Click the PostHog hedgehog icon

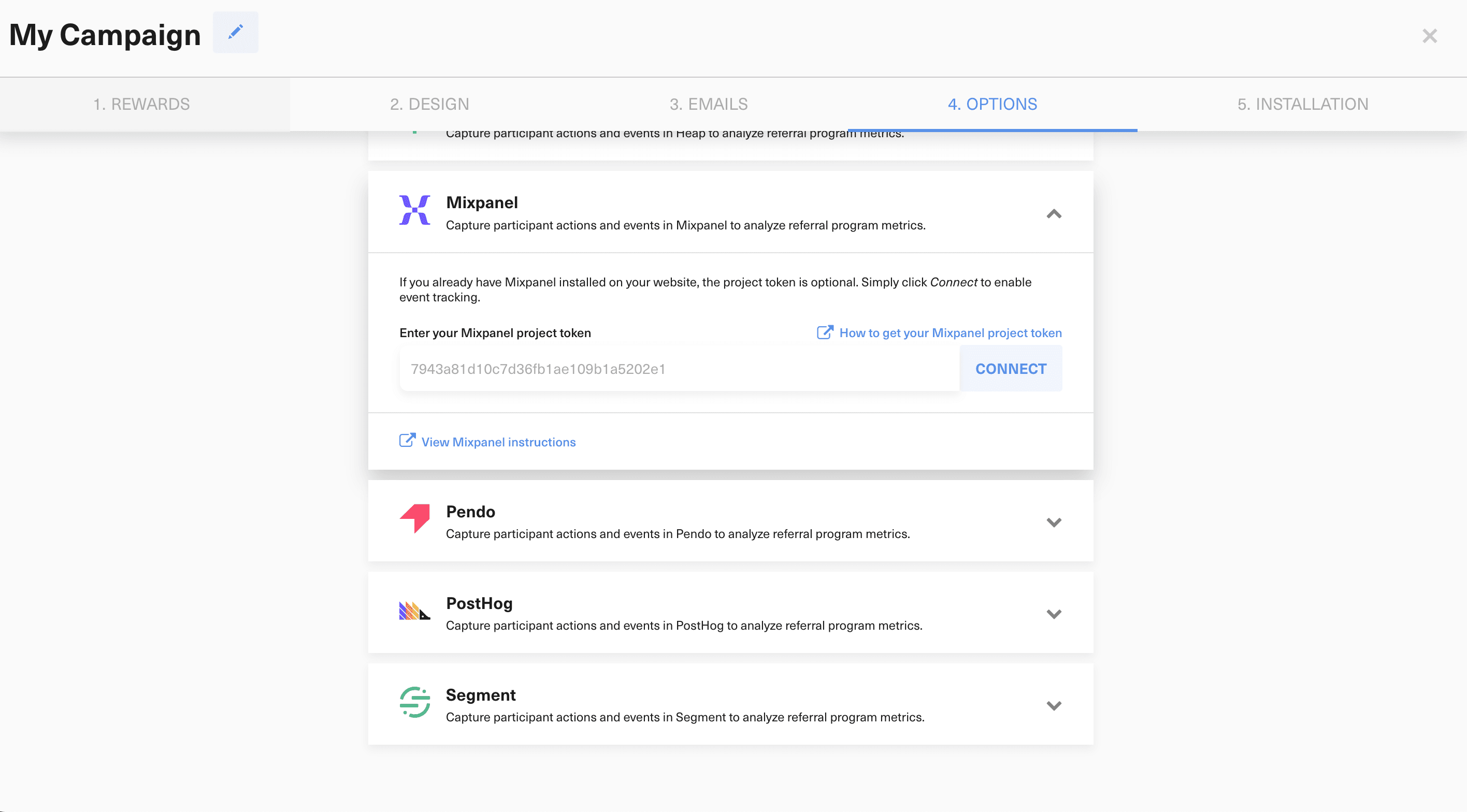(x=414, y=611)
